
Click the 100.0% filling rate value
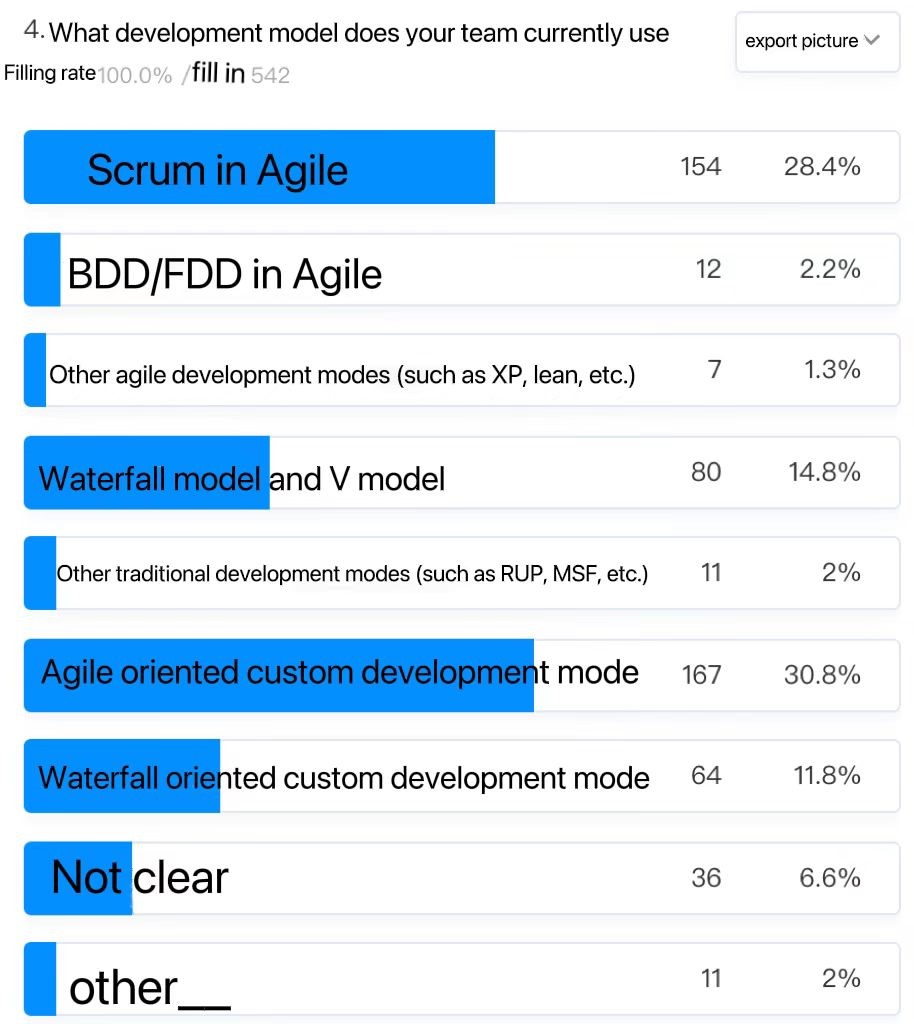click(x=135, y=76)
